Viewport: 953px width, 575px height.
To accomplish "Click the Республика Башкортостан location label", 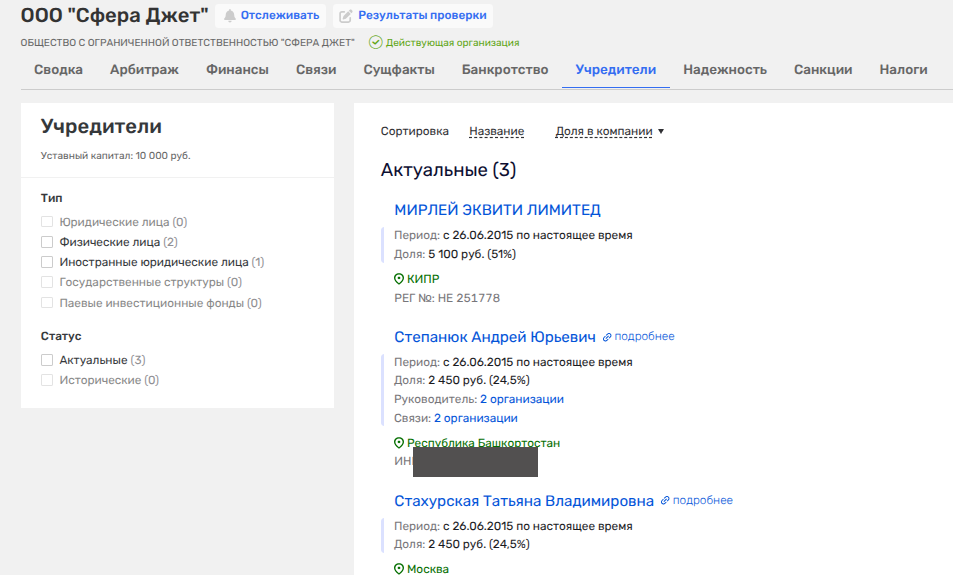I will (x=483, y=442).
